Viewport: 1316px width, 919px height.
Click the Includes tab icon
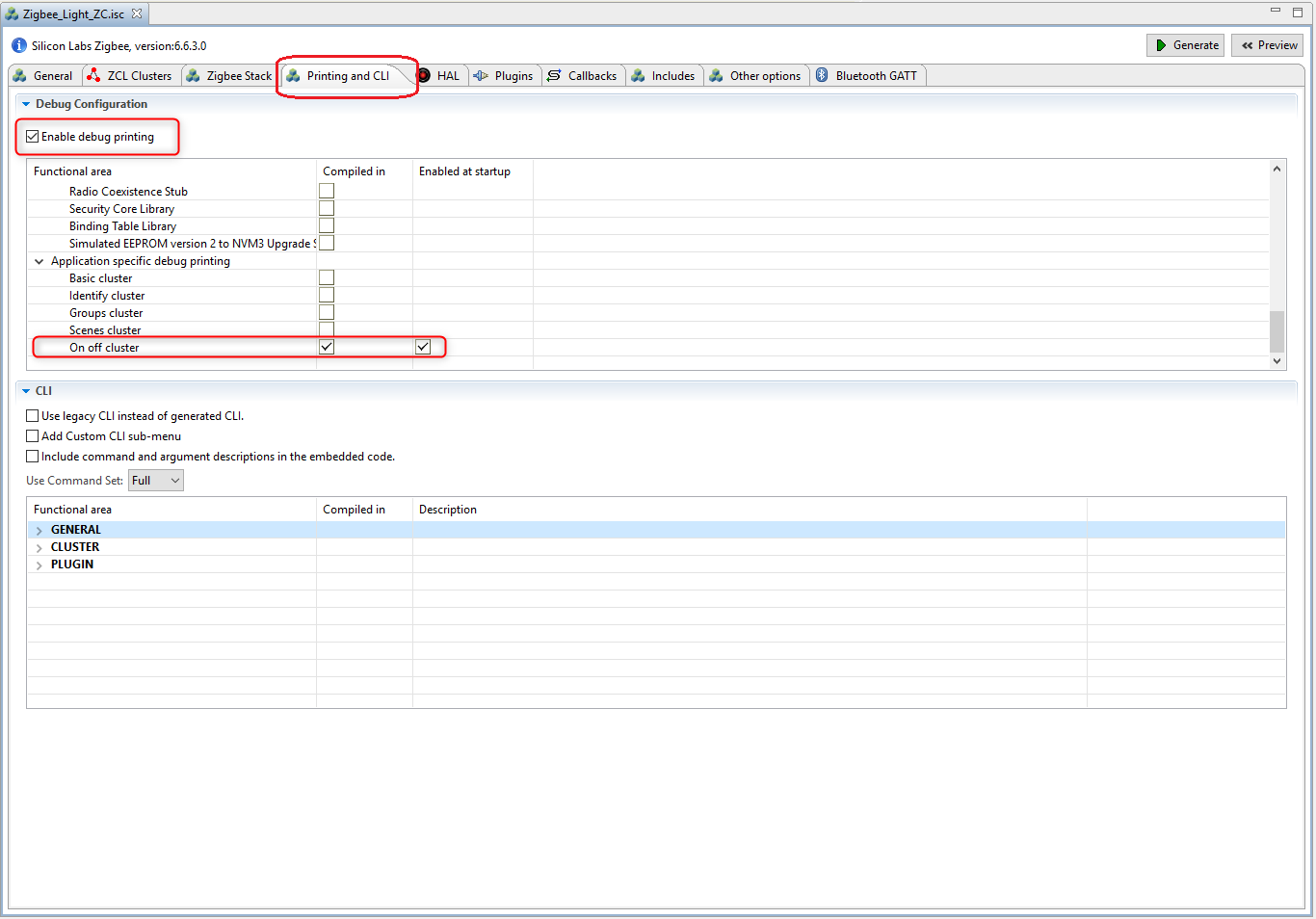click(638, 75)
